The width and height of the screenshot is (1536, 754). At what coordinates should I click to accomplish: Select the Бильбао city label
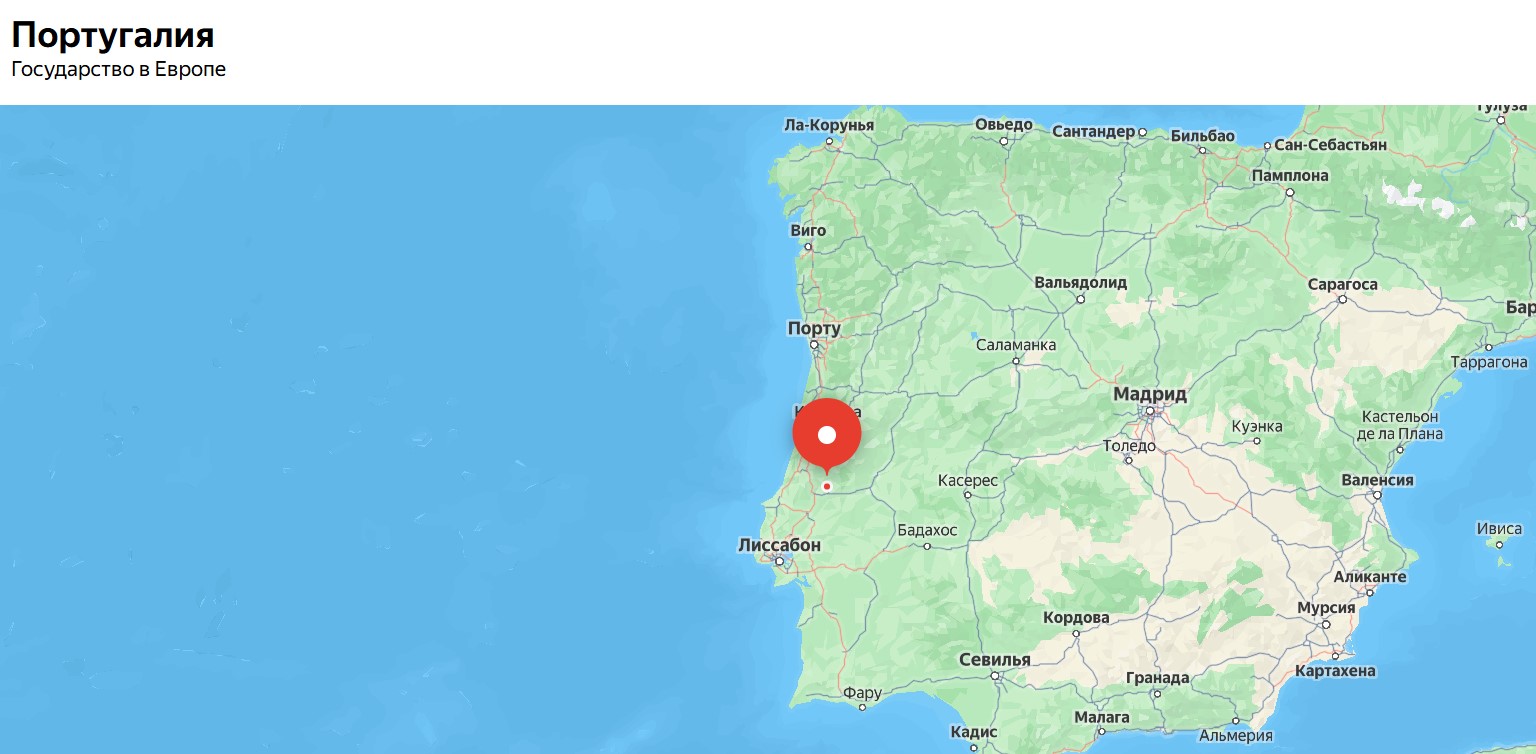[1202, 136]
